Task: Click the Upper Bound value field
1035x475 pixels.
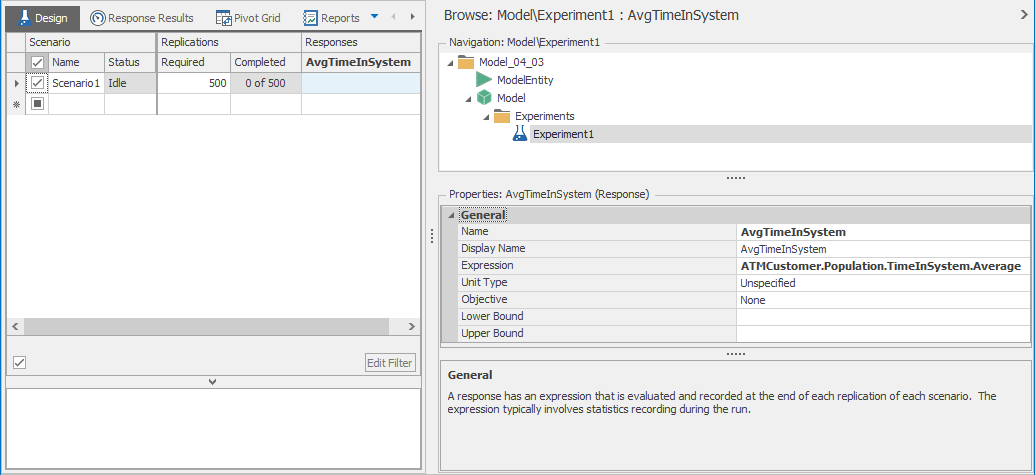Action: tap(883, 333)
